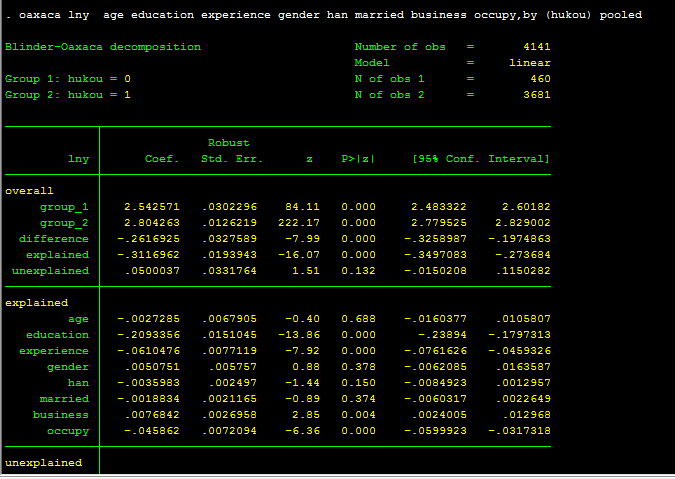This screenshot has height=479, width=675.
Task: Click group_2 z value 222.17
Action: [299, 223]
